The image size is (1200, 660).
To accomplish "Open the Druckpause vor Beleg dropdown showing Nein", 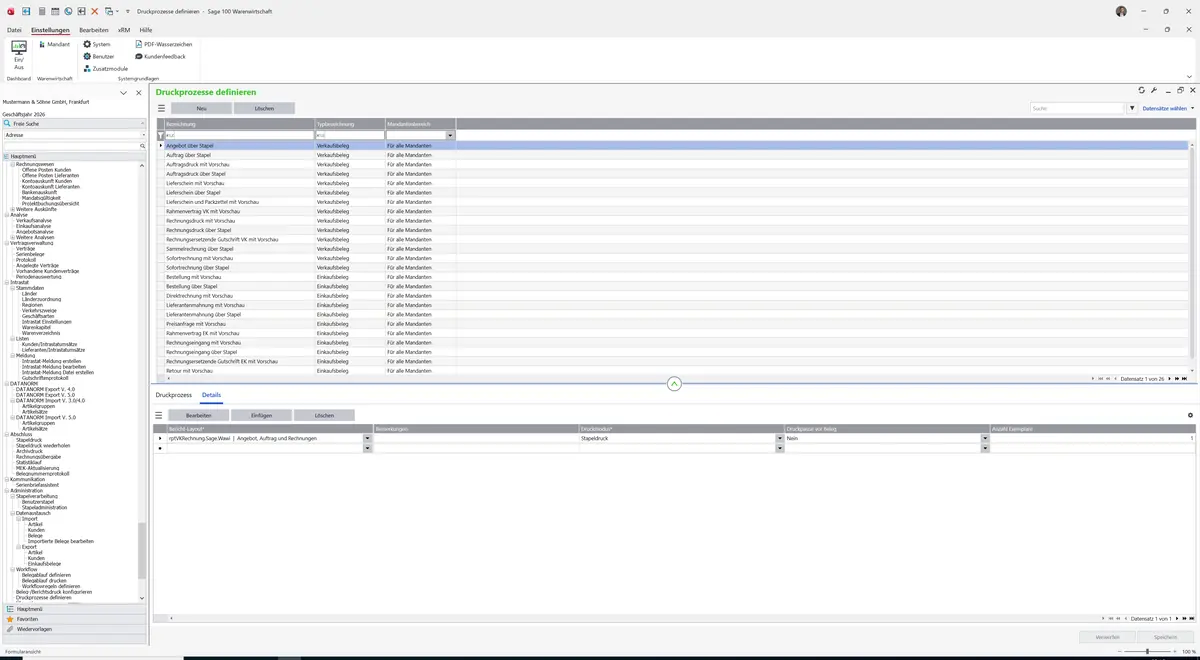I will coord(985,438).
